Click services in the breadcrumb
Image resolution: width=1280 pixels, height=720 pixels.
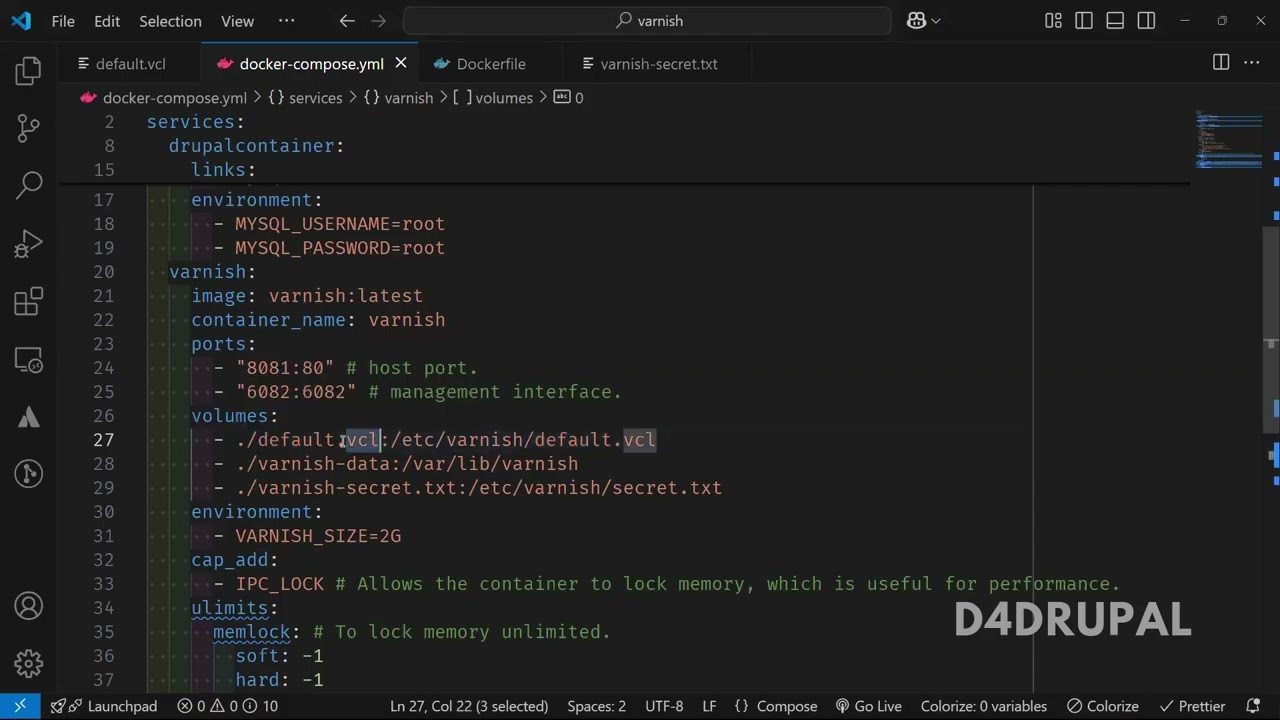click(315, 98)
